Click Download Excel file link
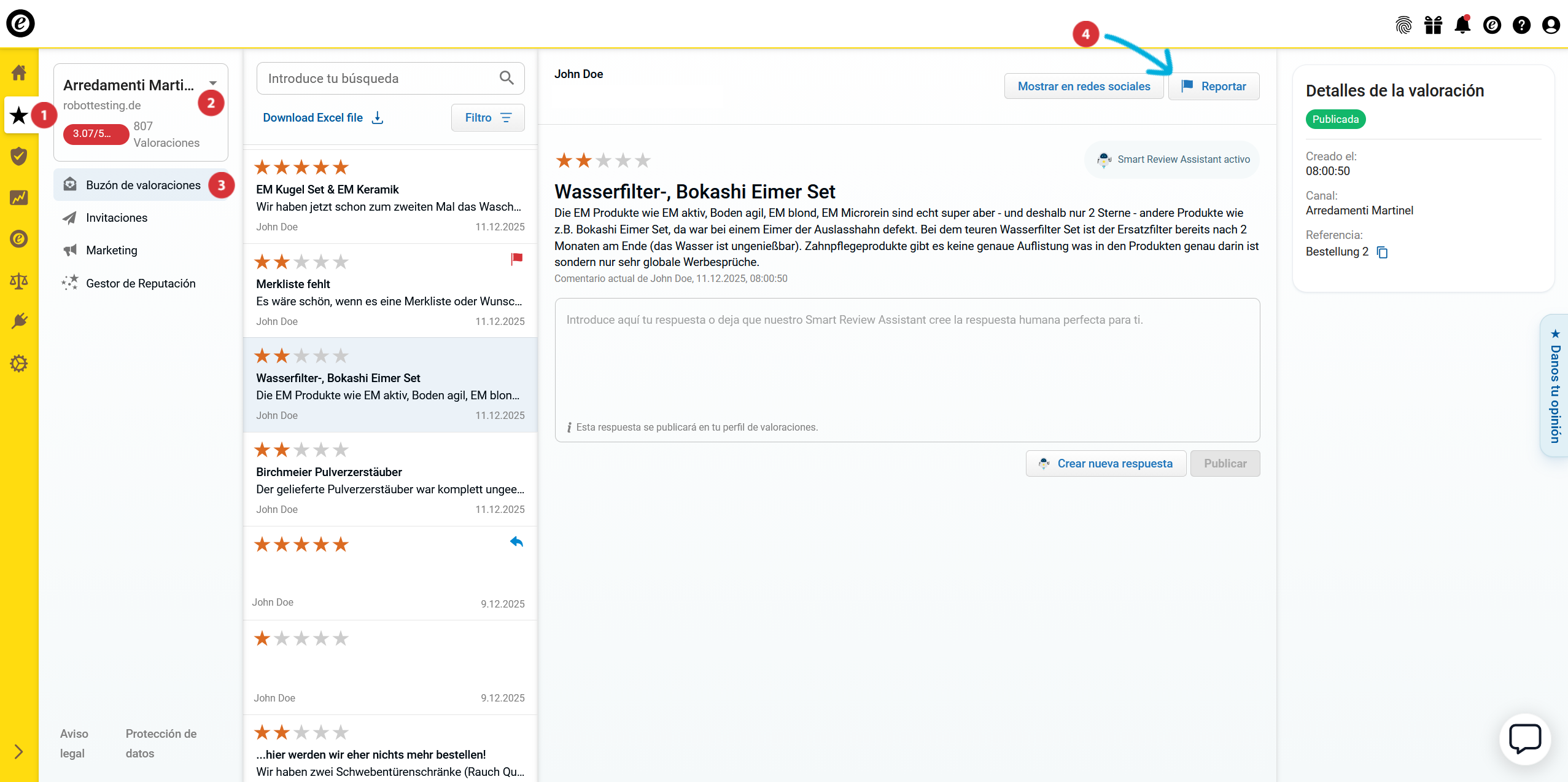 click(x=323, y=117)
